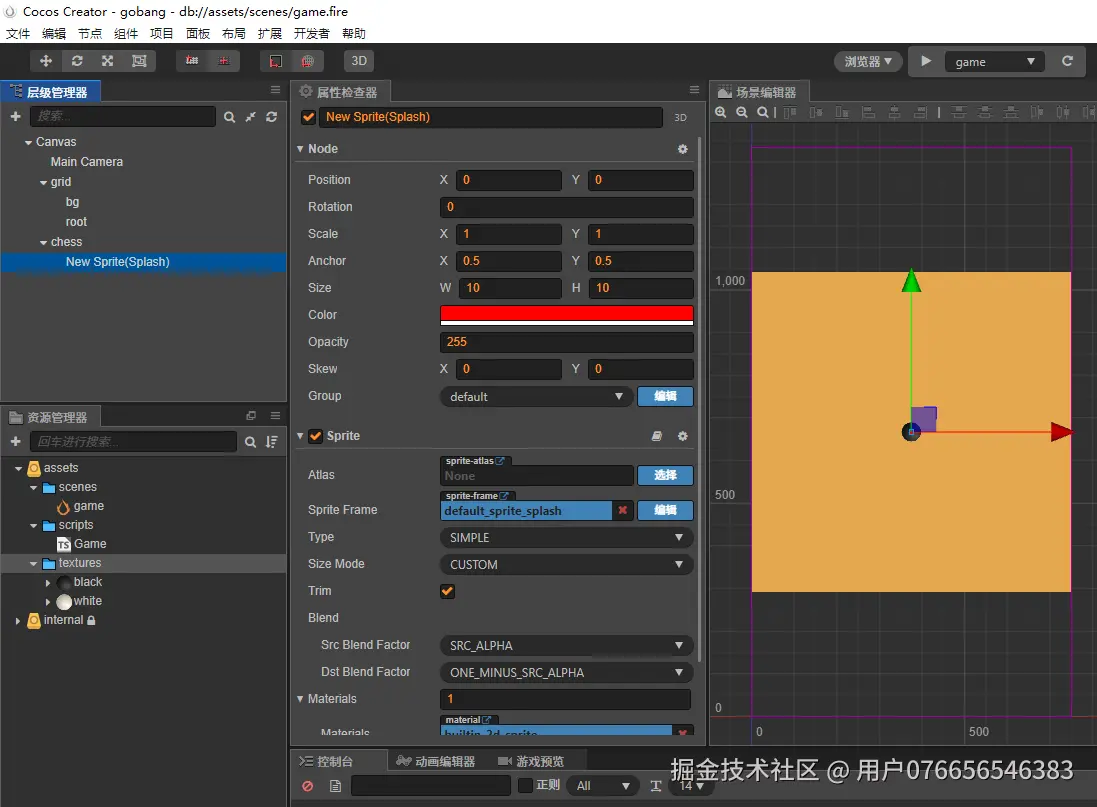The height and width of the screenshot is (807, 1097).
Task: Open the game scene selector dropdown
Action: click(x=994, y=62)
